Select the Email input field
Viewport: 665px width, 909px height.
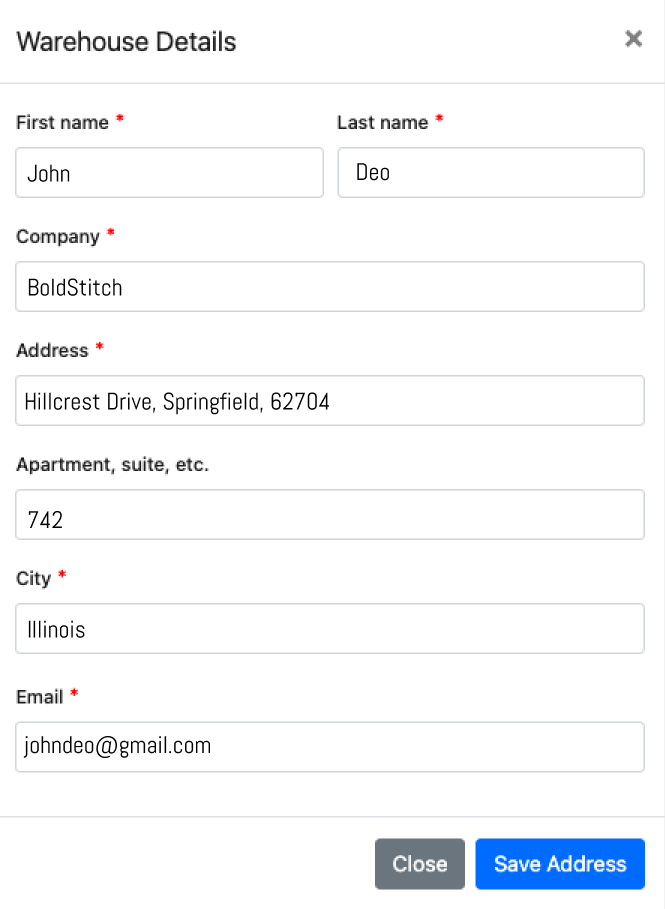coord(330,747)
